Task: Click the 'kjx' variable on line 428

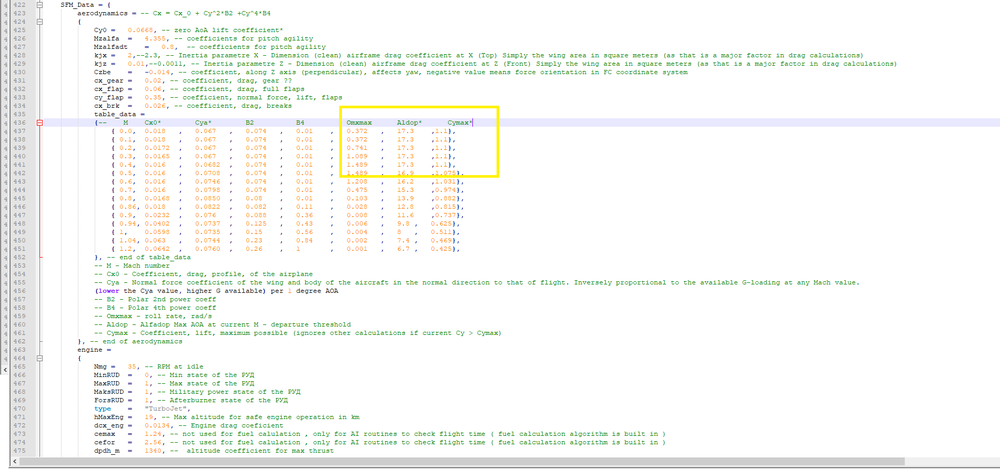Action: [99, 56]
